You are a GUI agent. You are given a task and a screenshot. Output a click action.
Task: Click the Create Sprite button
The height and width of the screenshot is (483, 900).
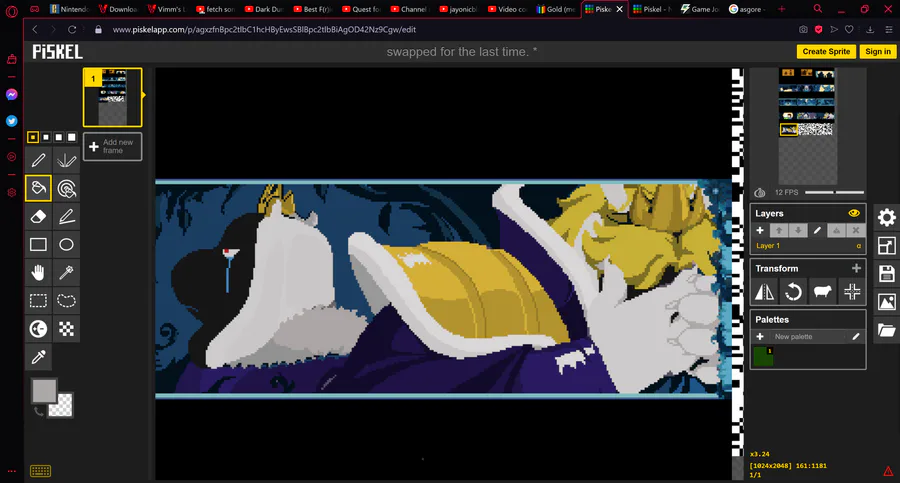pyautogui.click(x=826, y=52)
